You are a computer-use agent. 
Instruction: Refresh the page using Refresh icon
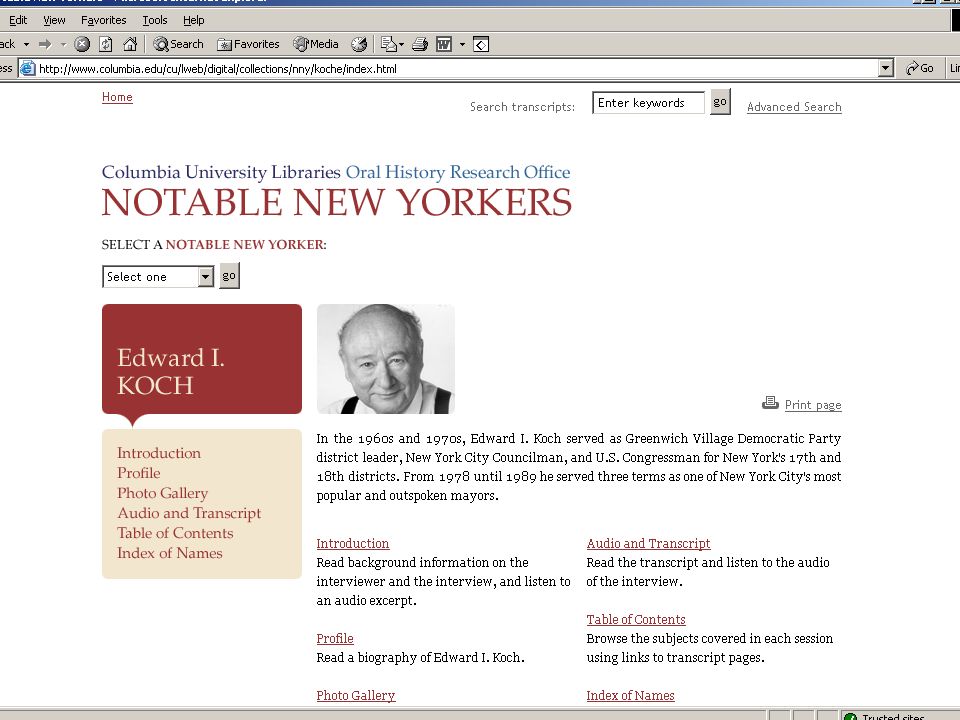tap(106, 44)
